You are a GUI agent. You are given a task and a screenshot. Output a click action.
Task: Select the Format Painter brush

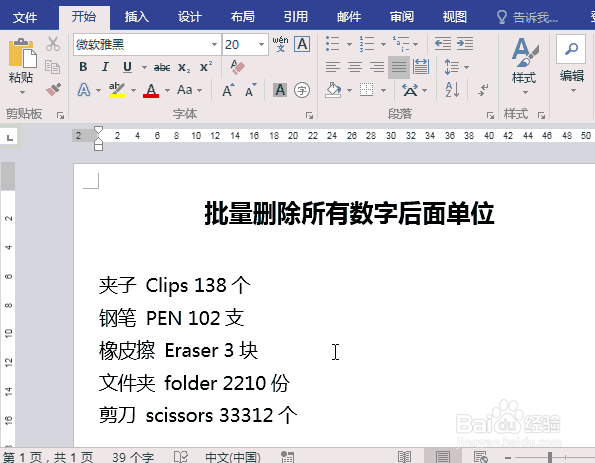point(53,90)
